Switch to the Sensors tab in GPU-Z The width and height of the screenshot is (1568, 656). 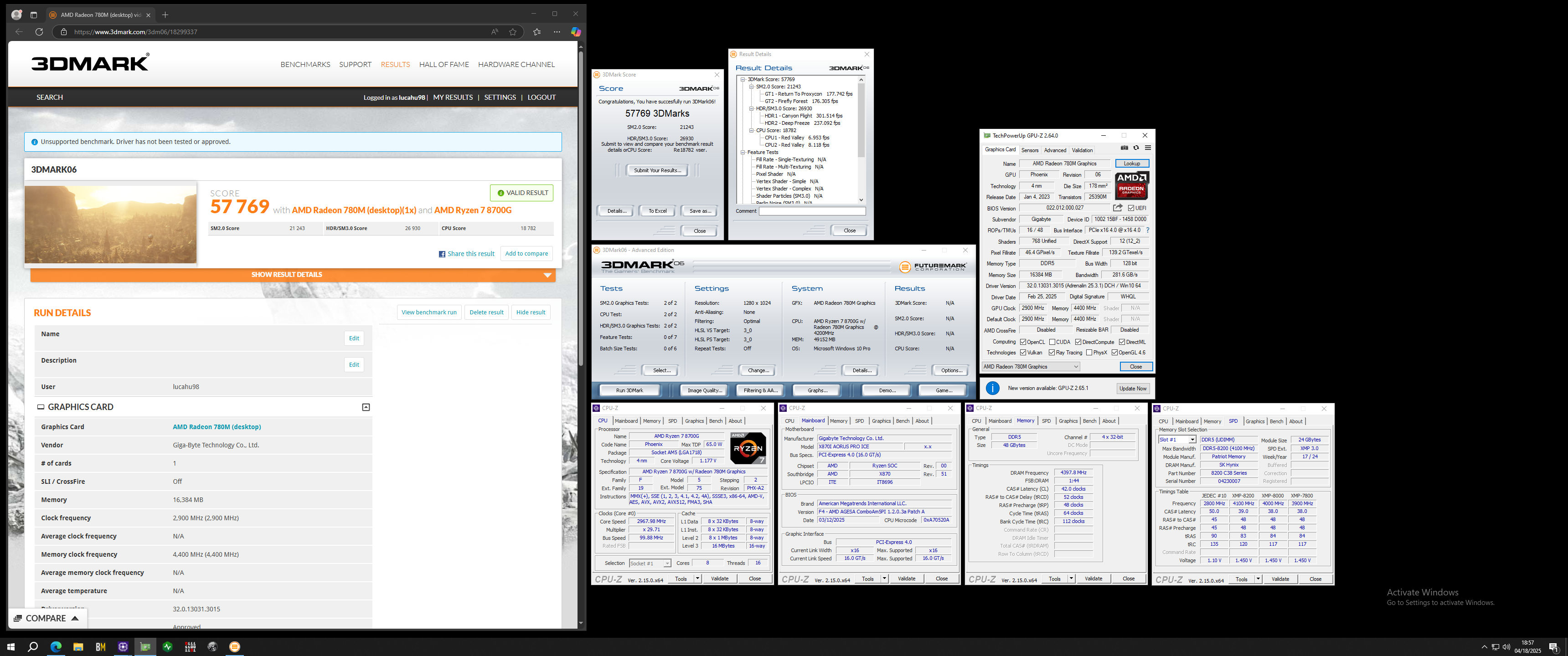(1030, 150)
